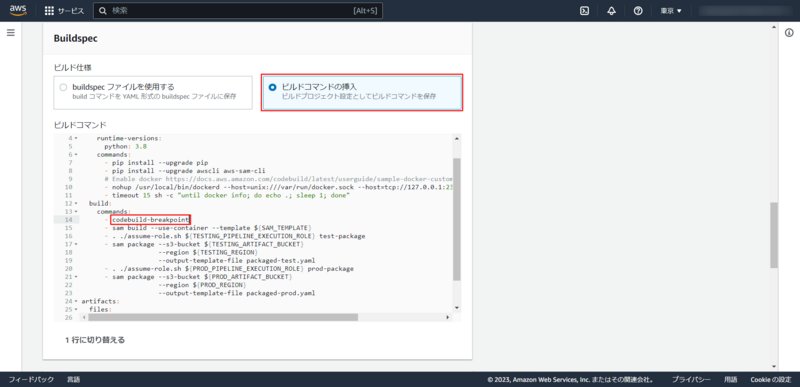Open 言語 language selector in footer
Image resolution: width=800 pixels, height=387 pixels.
pos(73,379)
